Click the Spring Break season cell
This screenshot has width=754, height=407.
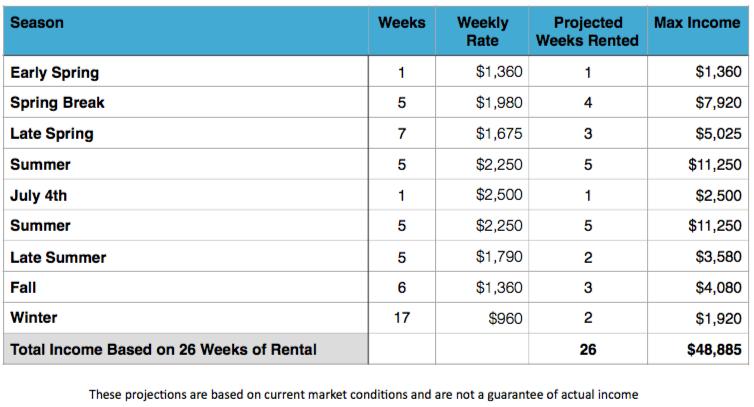[x=57, y=103]
